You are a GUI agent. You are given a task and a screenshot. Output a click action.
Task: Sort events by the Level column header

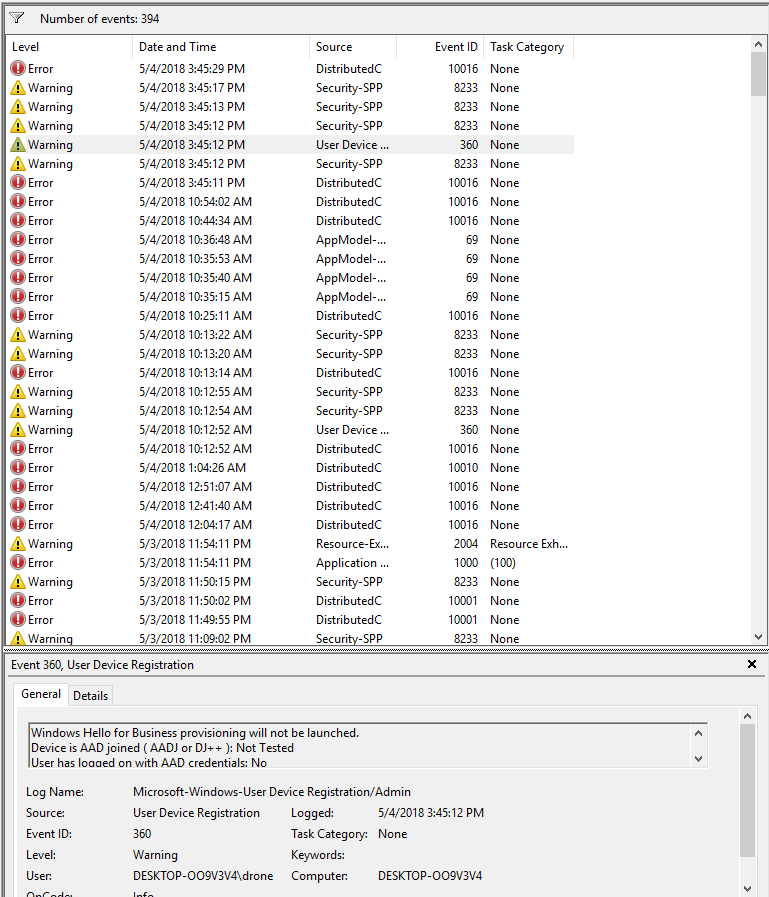click(x=68, y=47)
